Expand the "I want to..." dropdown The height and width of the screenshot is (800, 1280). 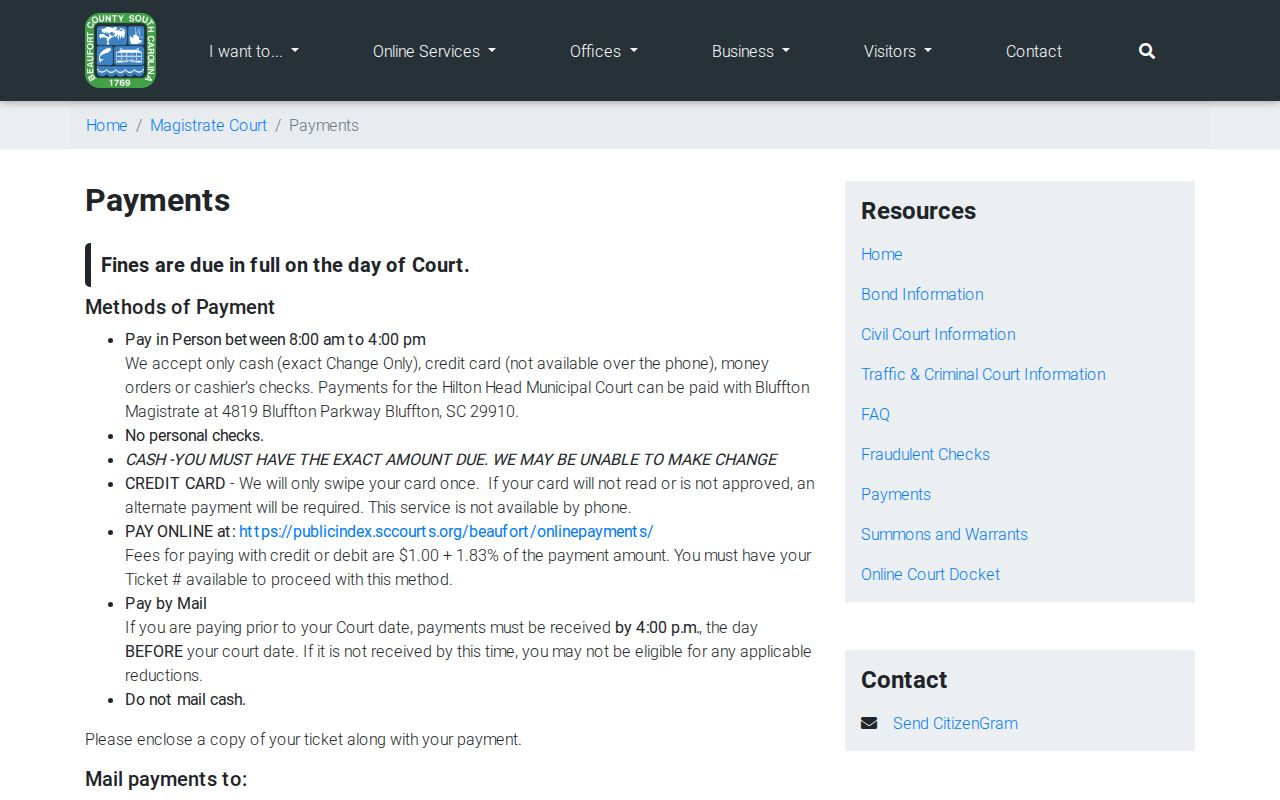[x=254, y=51]
